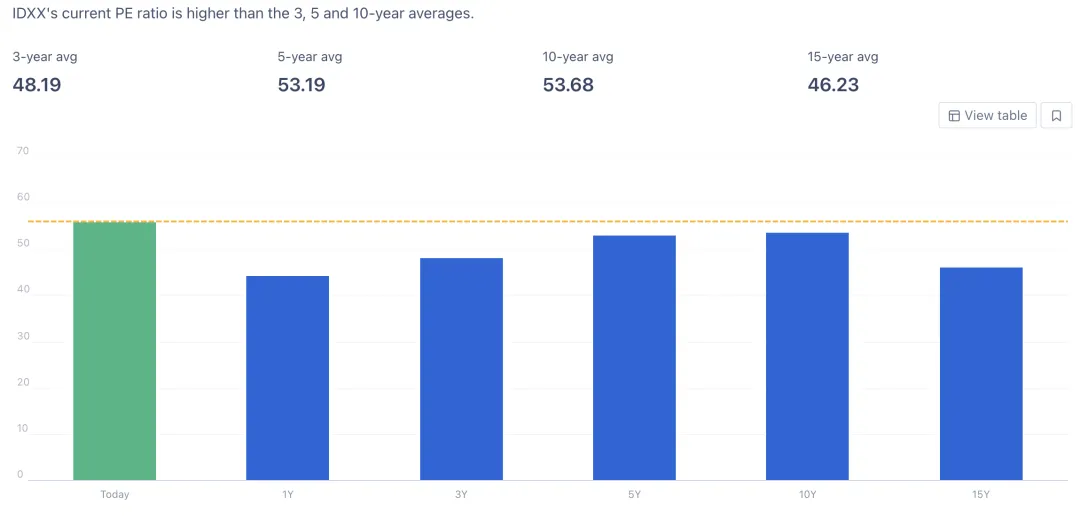Select the blue 3Y bar

(461, 369)
